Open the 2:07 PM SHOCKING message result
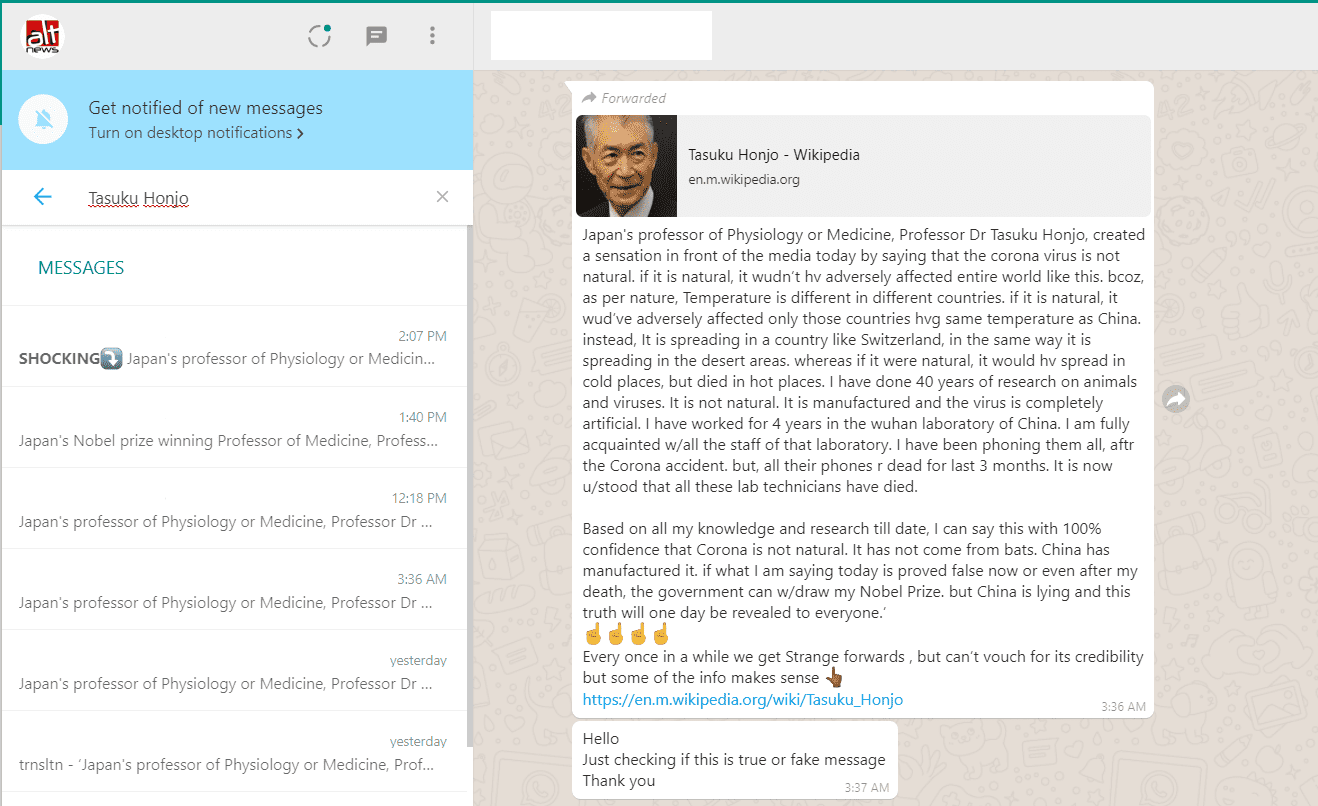Viewport: 1318px width, 806px height. [235, 347]
